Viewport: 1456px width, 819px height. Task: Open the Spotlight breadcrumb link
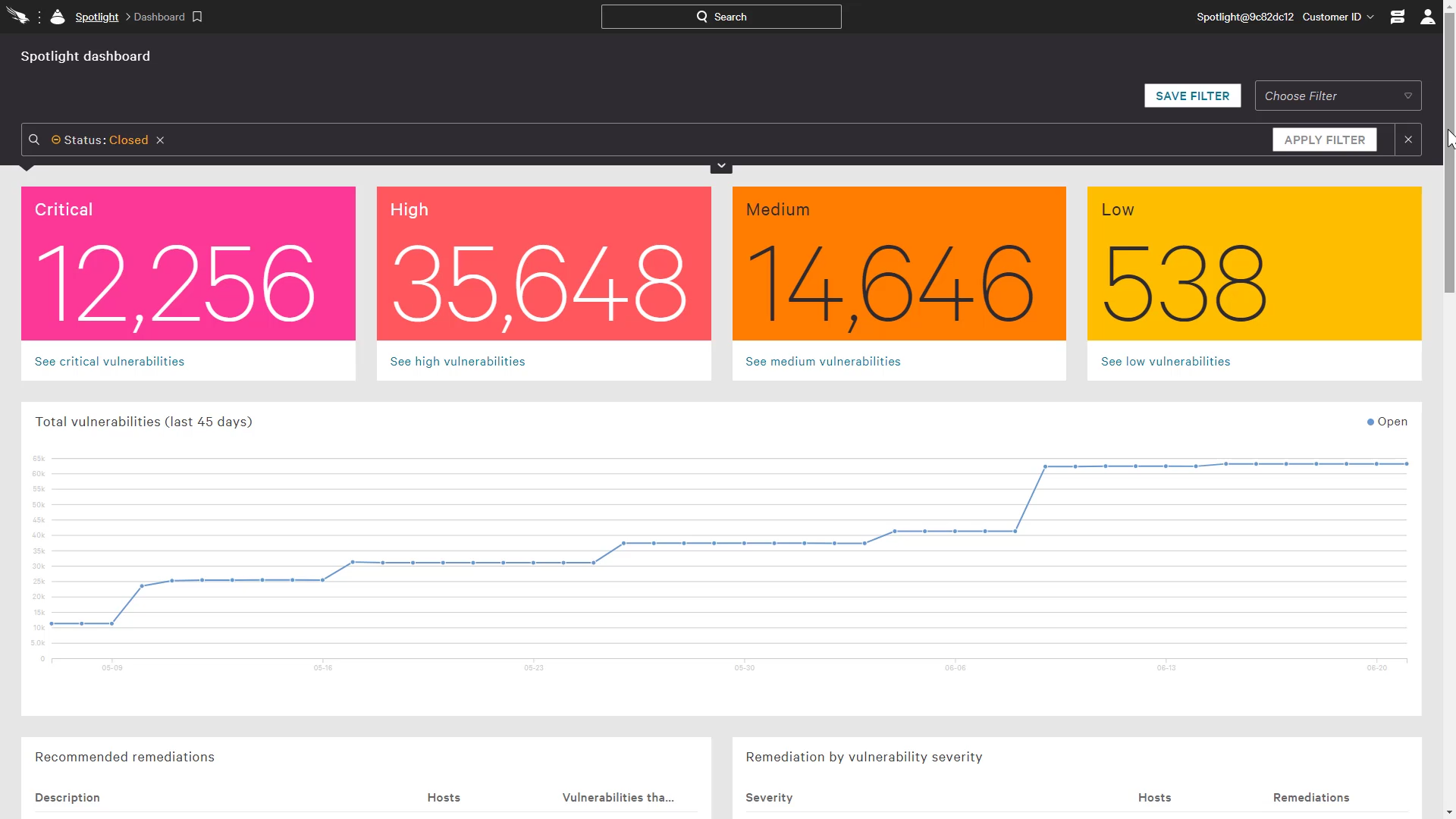pyautogui.click(x=97, y=17)
